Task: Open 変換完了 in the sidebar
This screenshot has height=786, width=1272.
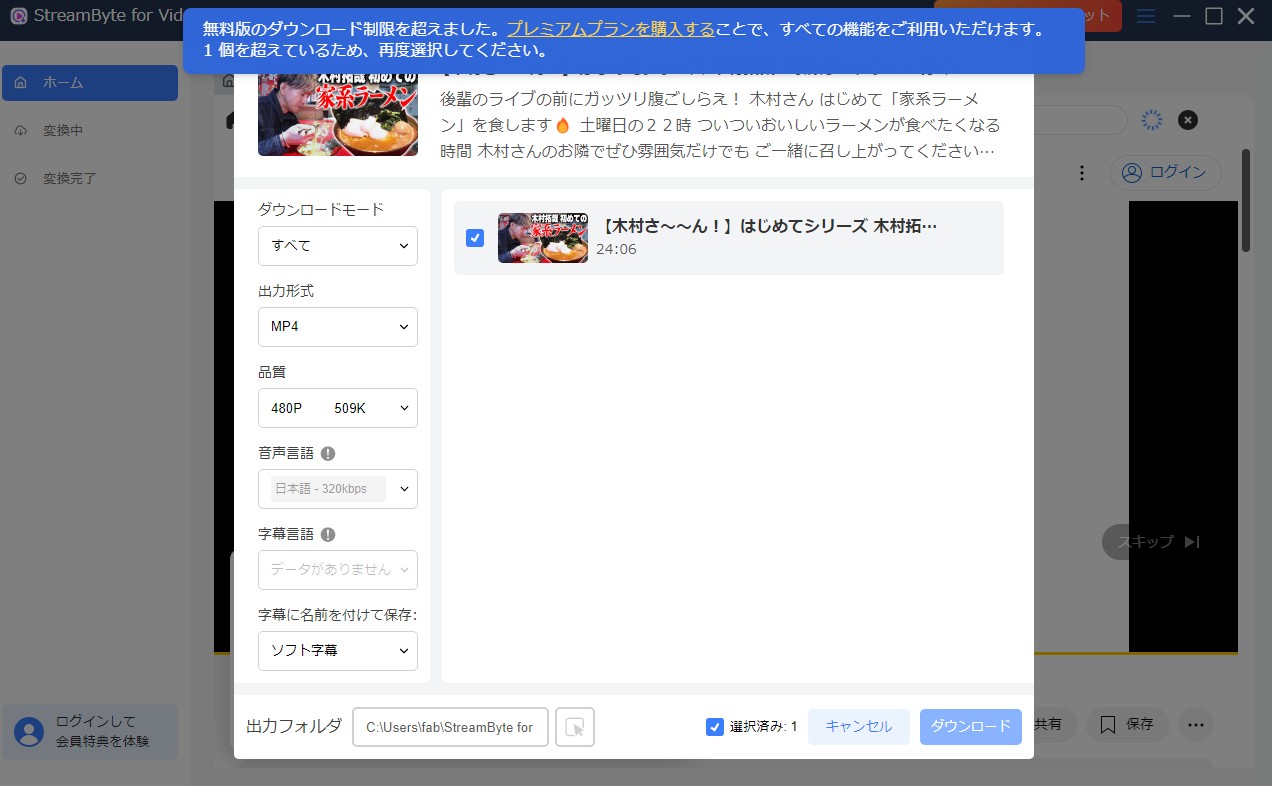Action: [x=90, y=179]
